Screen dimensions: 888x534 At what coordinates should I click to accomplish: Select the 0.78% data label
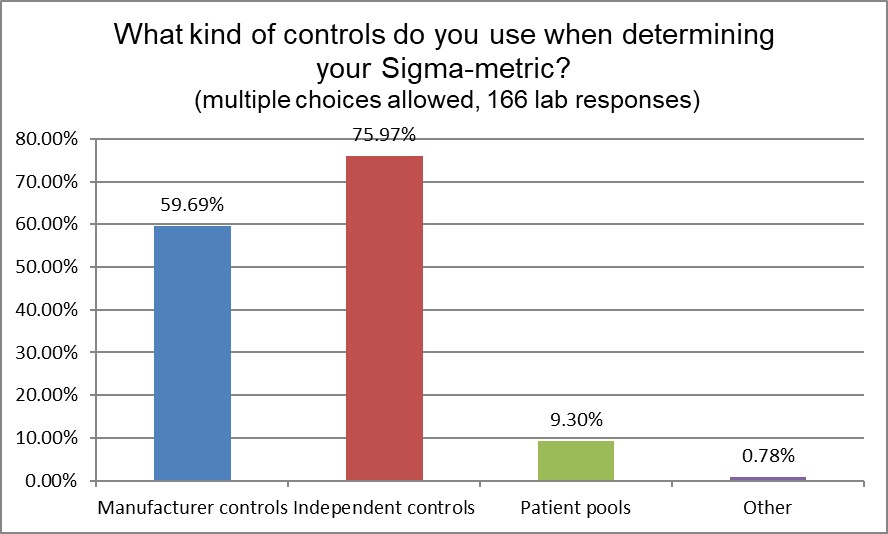(767, 457)
